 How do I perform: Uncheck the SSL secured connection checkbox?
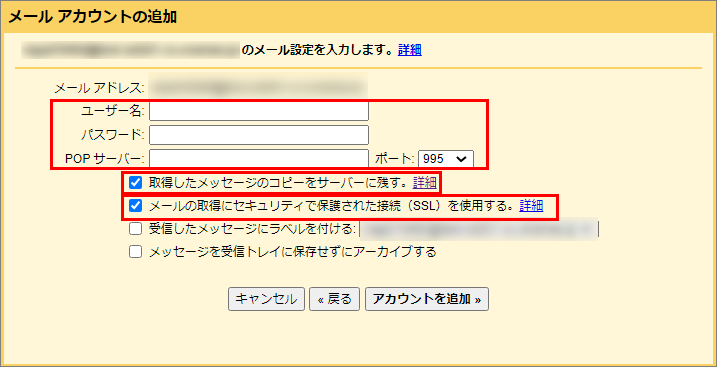(135, 206)
